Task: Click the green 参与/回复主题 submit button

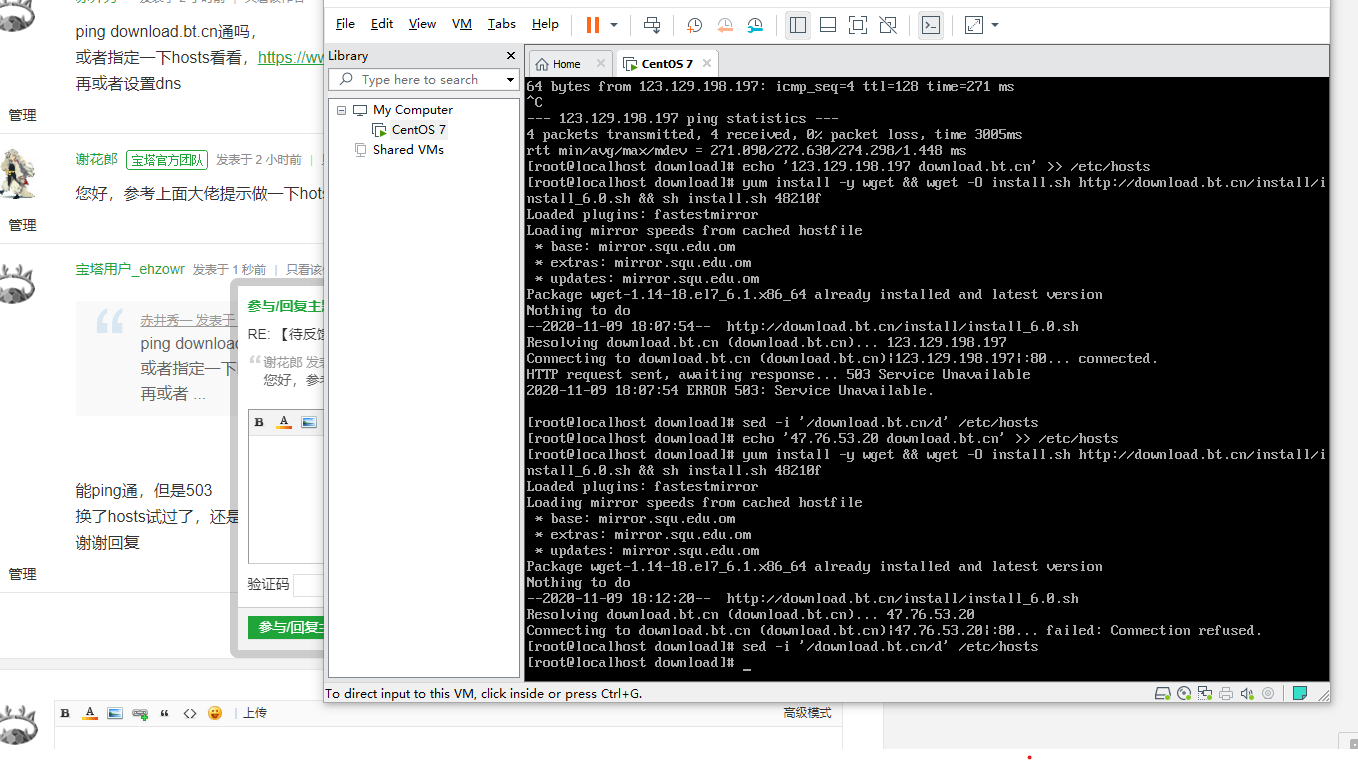Action: (x=287, y=627)
